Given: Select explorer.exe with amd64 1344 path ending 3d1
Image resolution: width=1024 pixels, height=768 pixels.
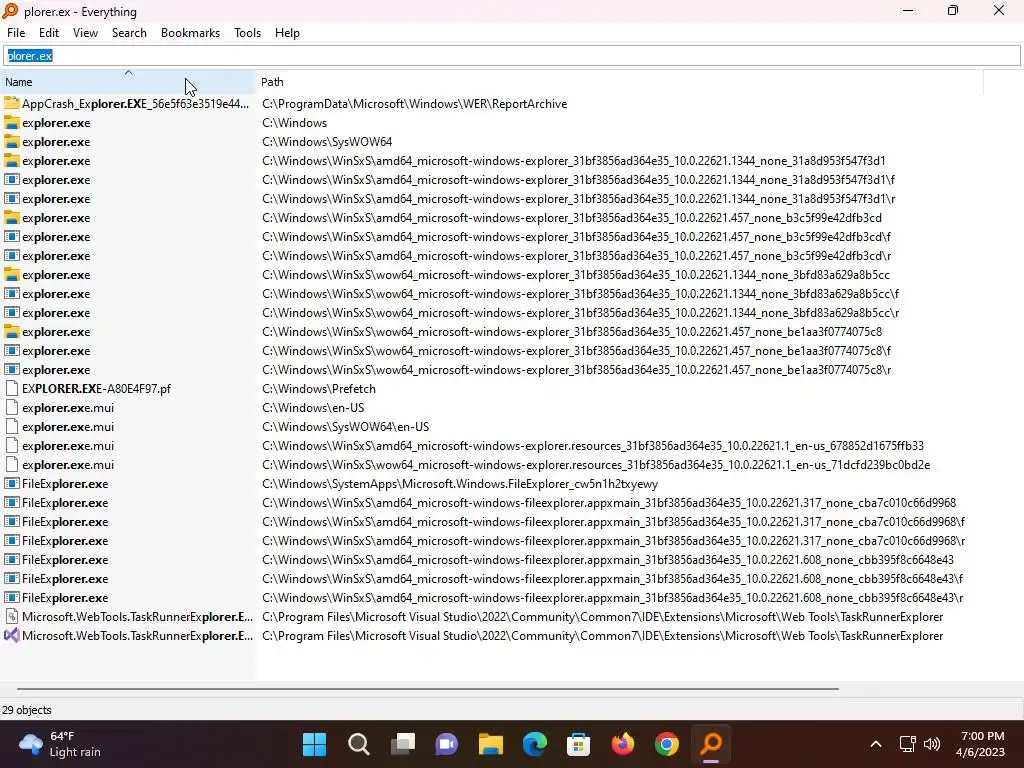Looking at the screenshot, I should (56, 161).
